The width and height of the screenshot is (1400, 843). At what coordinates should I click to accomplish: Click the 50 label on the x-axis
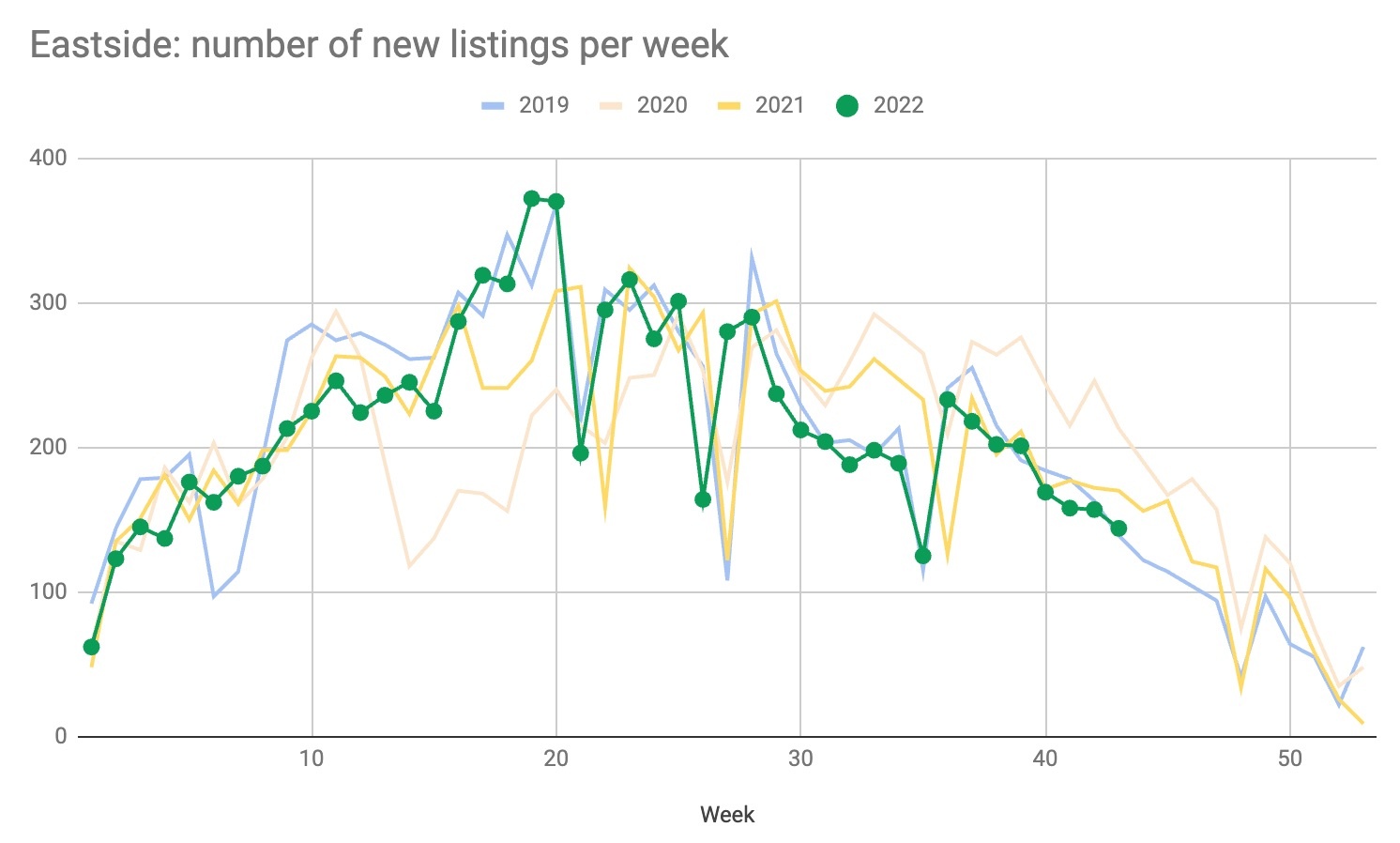click(1290, 759)
